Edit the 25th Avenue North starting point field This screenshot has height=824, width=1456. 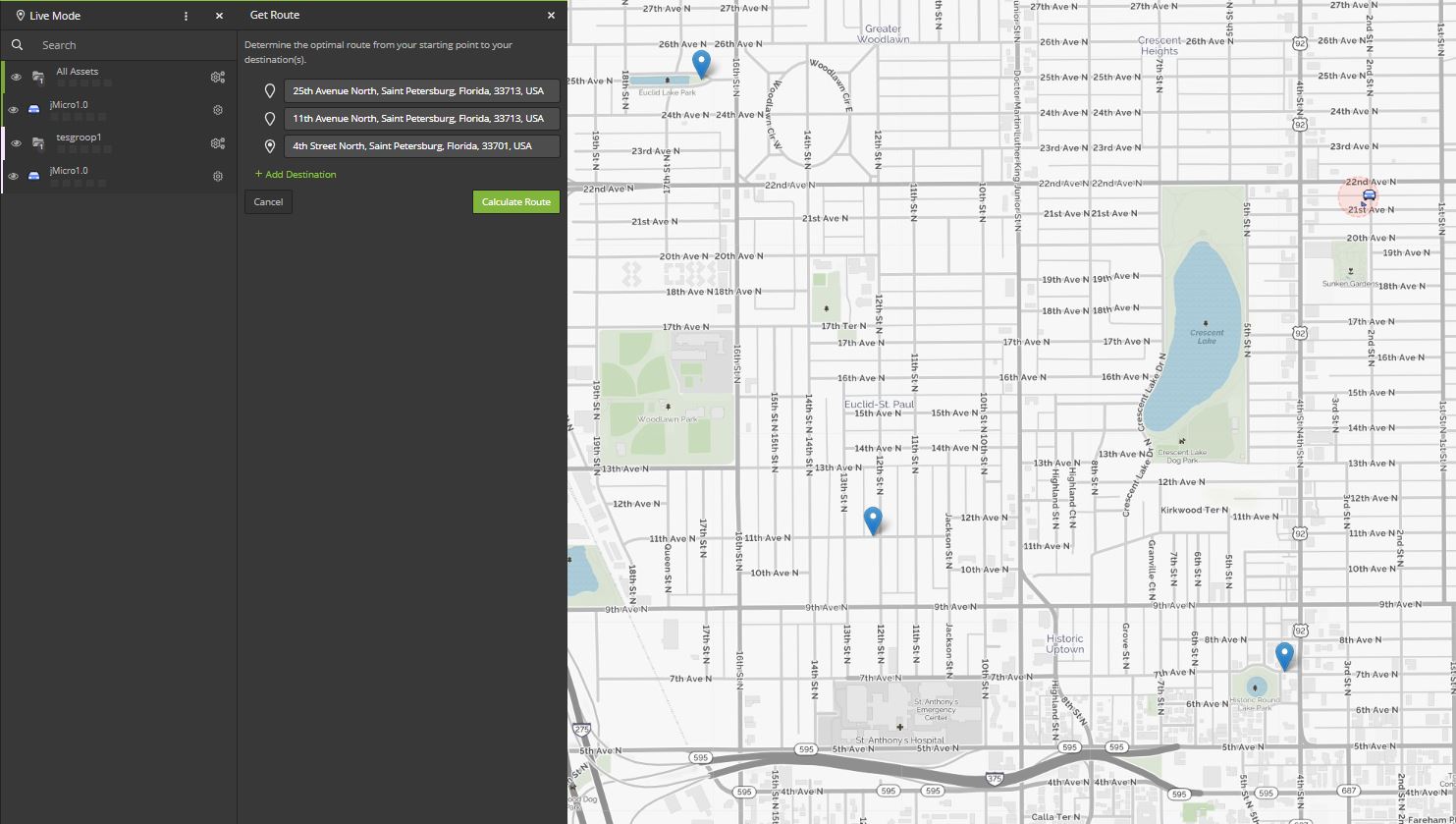pyautogui.click(x=421, y=90)
